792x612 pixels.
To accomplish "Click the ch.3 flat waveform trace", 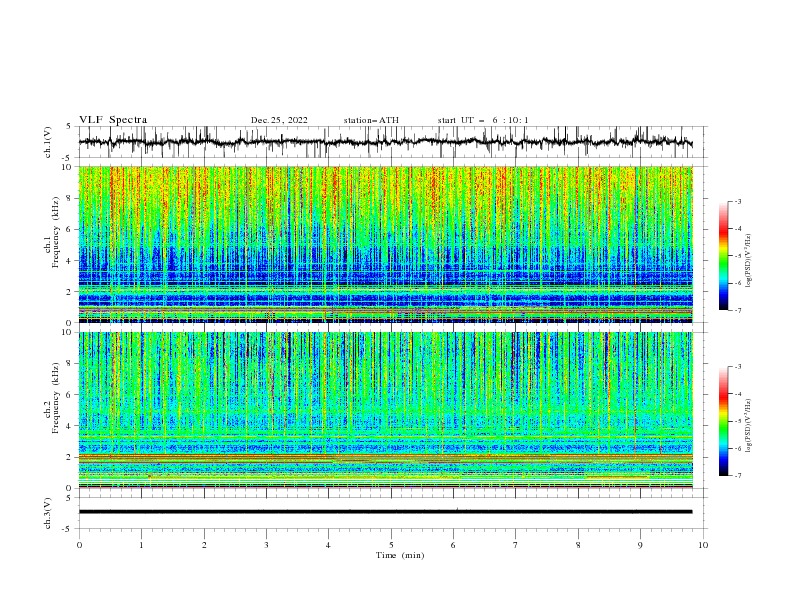I will coord(385,512).
